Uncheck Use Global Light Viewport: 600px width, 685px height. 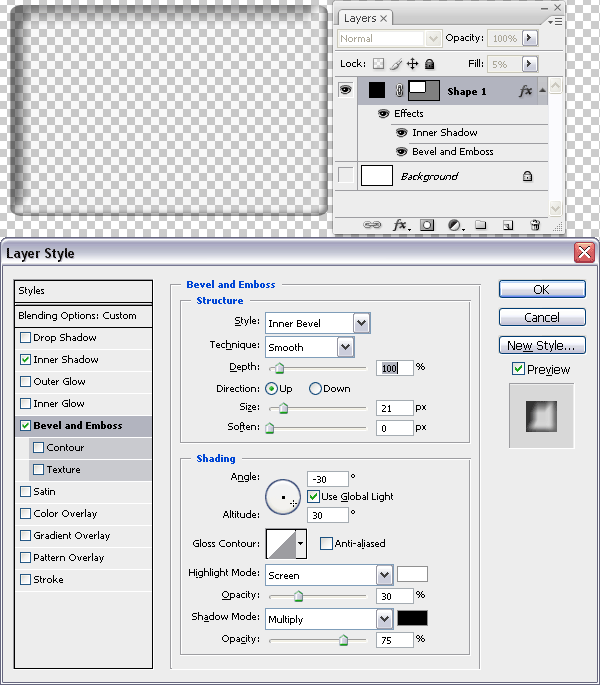[313, 496]
